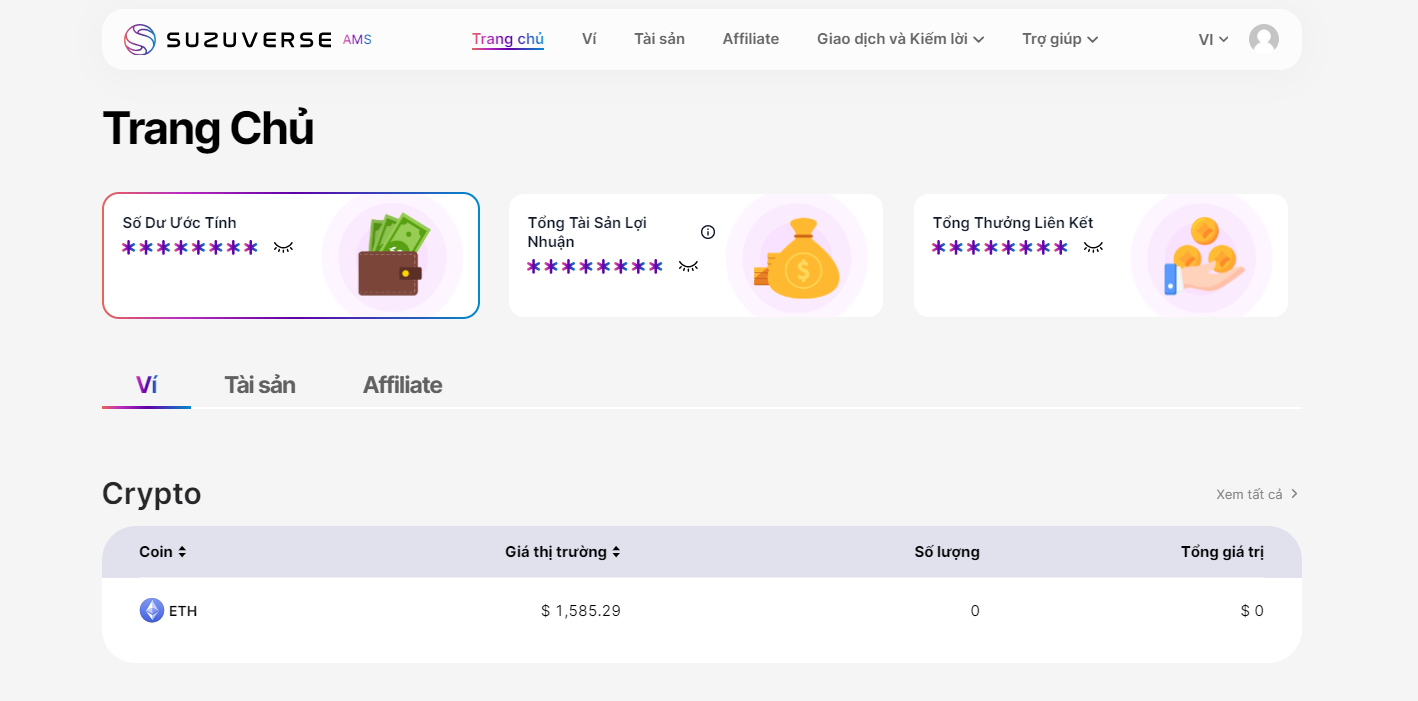Image resolution: width=1418 pixels, height=701 pixels.
Task: Sort by the Coin column arrows
Action: (x=182, y=552)
